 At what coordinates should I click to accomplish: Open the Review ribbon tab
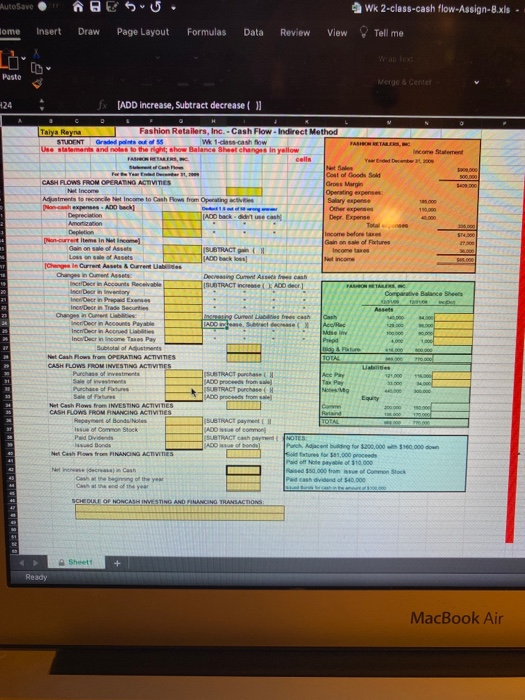(295, 33)
